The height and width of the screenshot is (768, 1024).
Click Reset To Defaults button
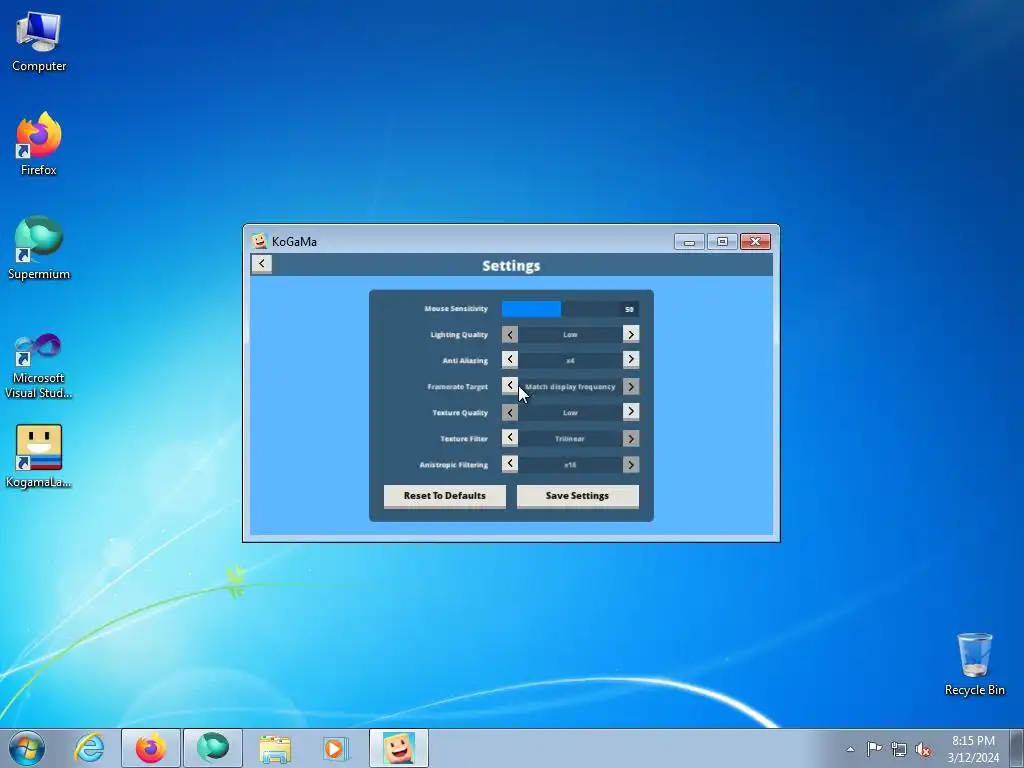[x=445, y=496]
